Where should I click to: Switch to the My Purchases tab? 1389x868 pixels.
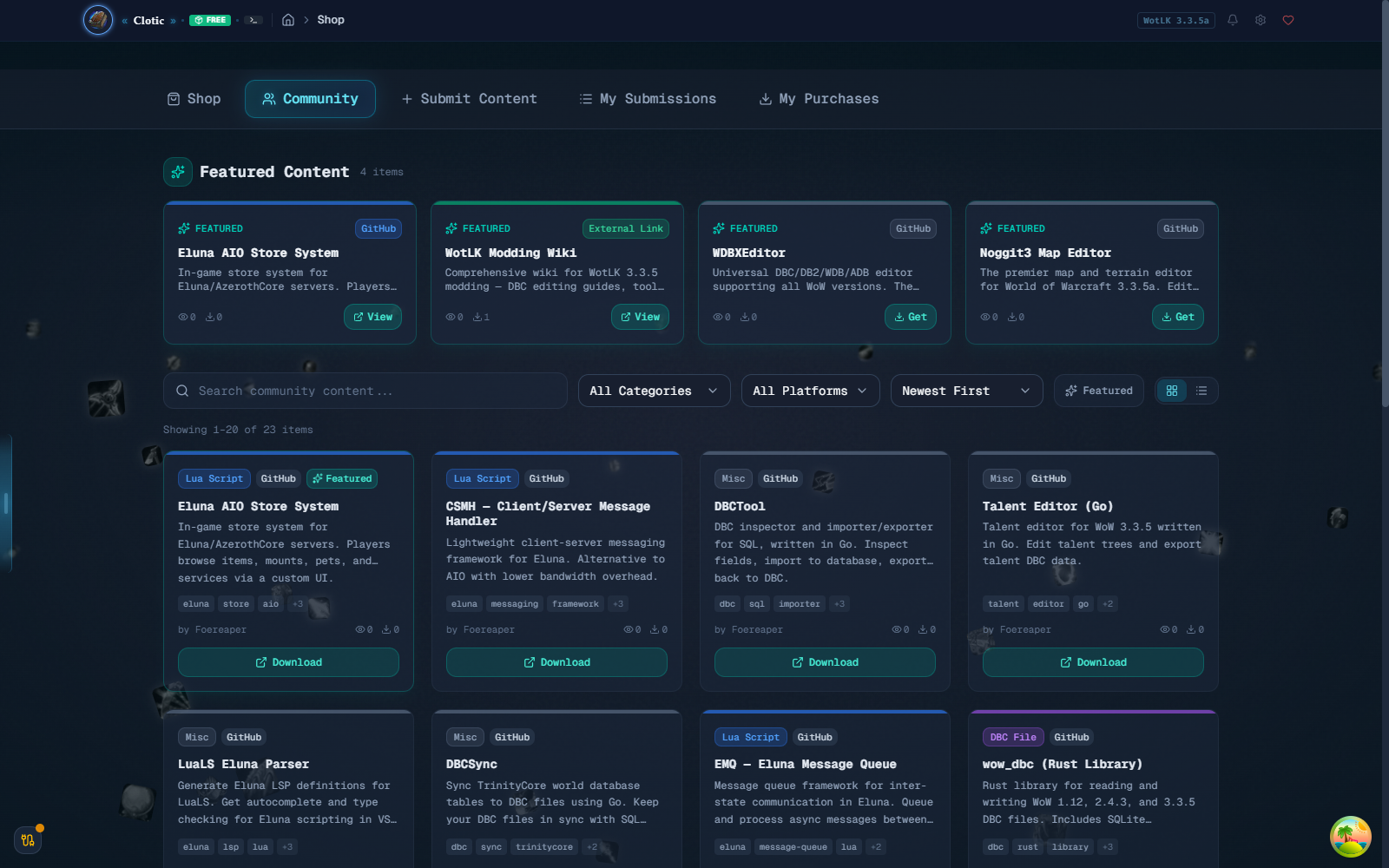click(x=818, y=98)
